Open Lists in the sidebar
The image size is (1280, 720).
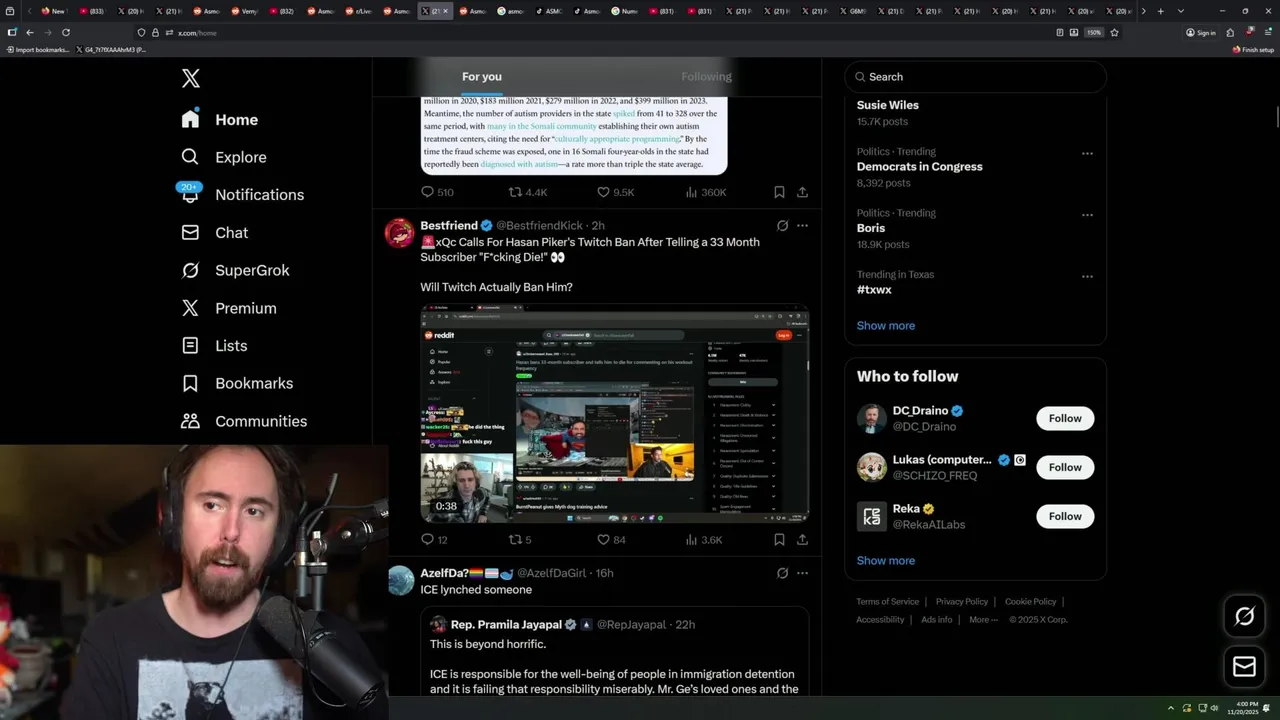click(x=214, y=346)
